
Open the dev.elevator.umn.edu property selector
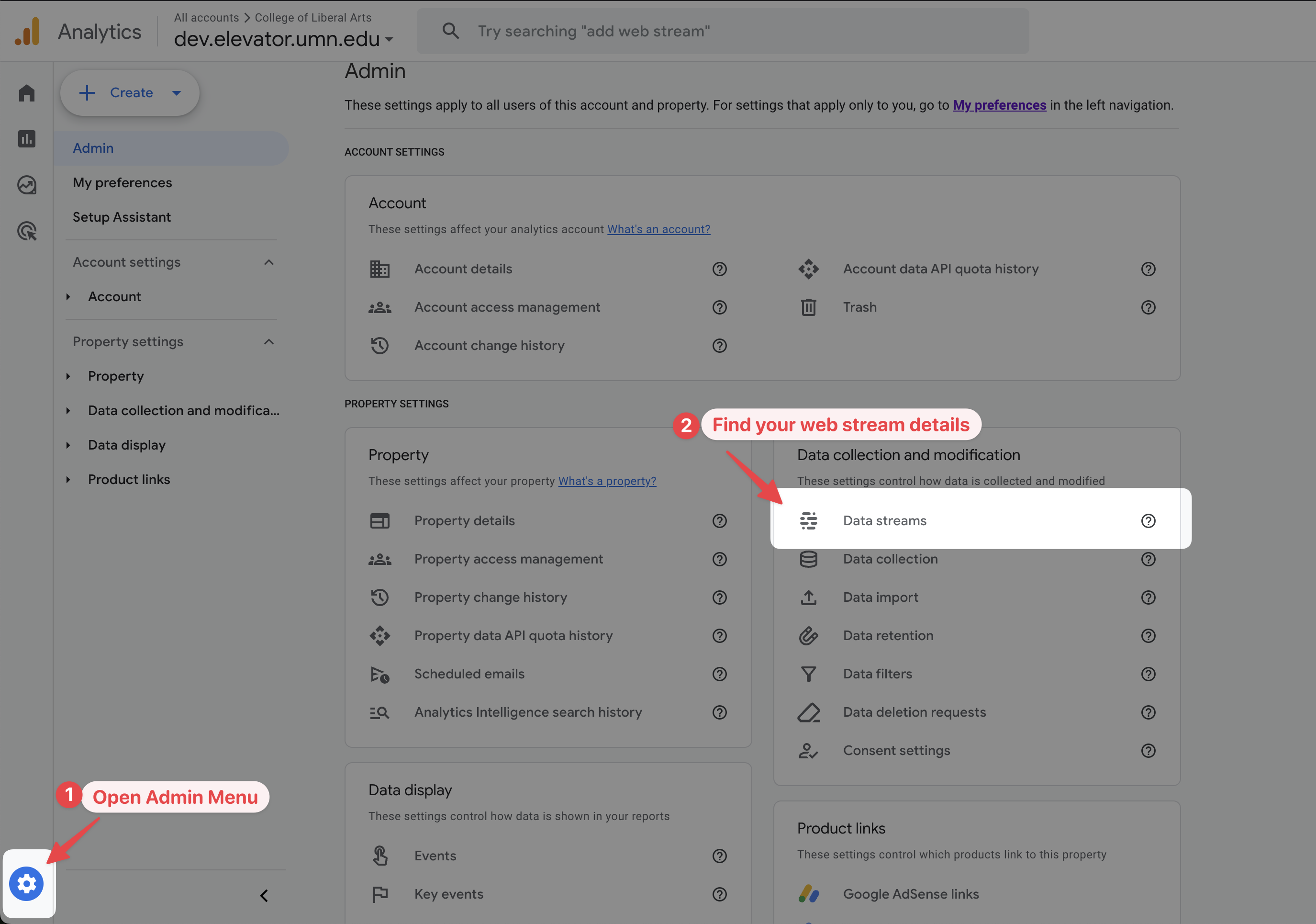[283, 39]
